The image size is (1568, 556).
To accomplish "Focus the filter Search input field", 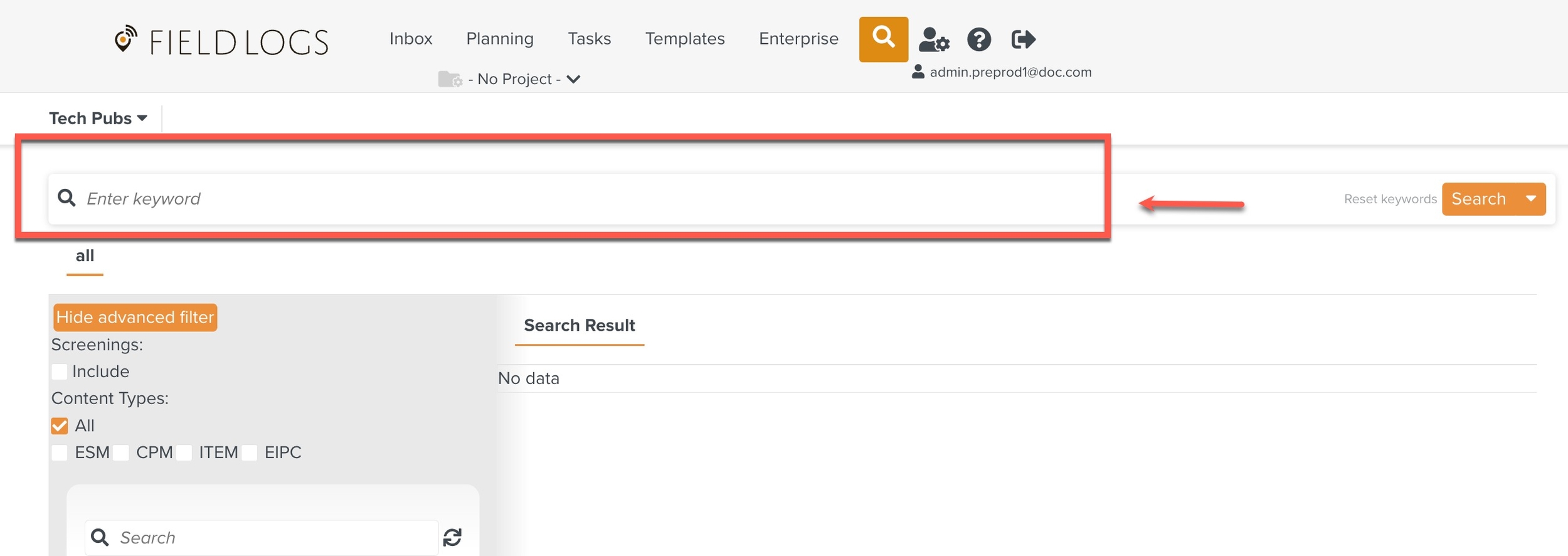I will (262, 538).
